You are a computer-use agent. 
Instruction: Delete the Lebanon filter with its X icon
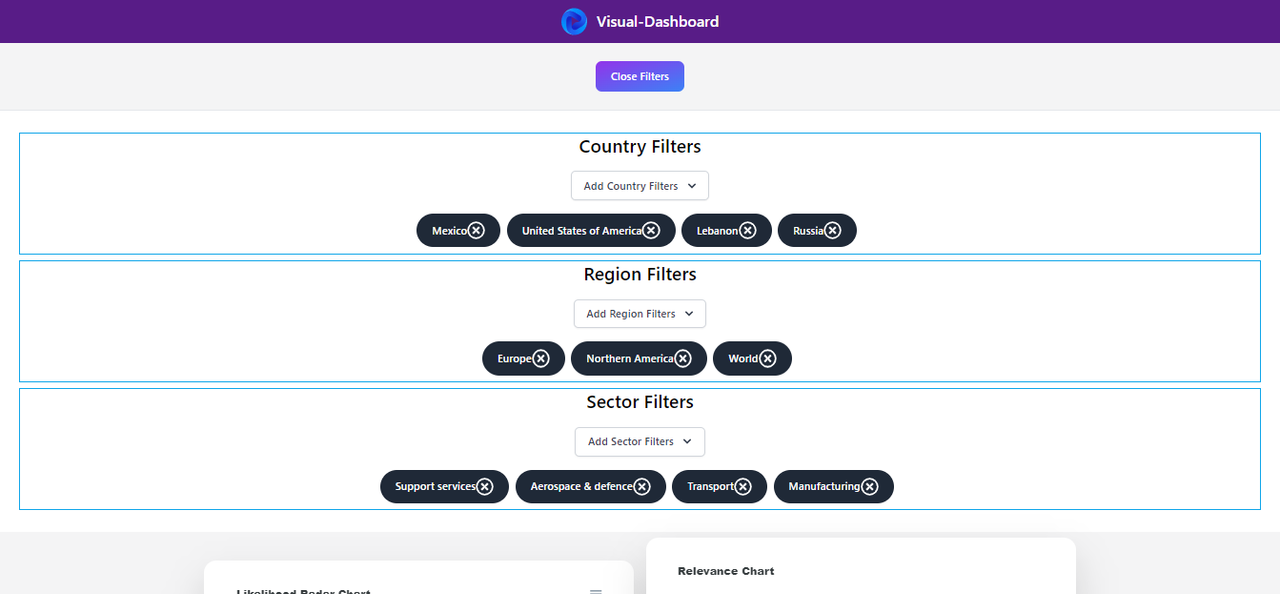[x=747, y=231]
